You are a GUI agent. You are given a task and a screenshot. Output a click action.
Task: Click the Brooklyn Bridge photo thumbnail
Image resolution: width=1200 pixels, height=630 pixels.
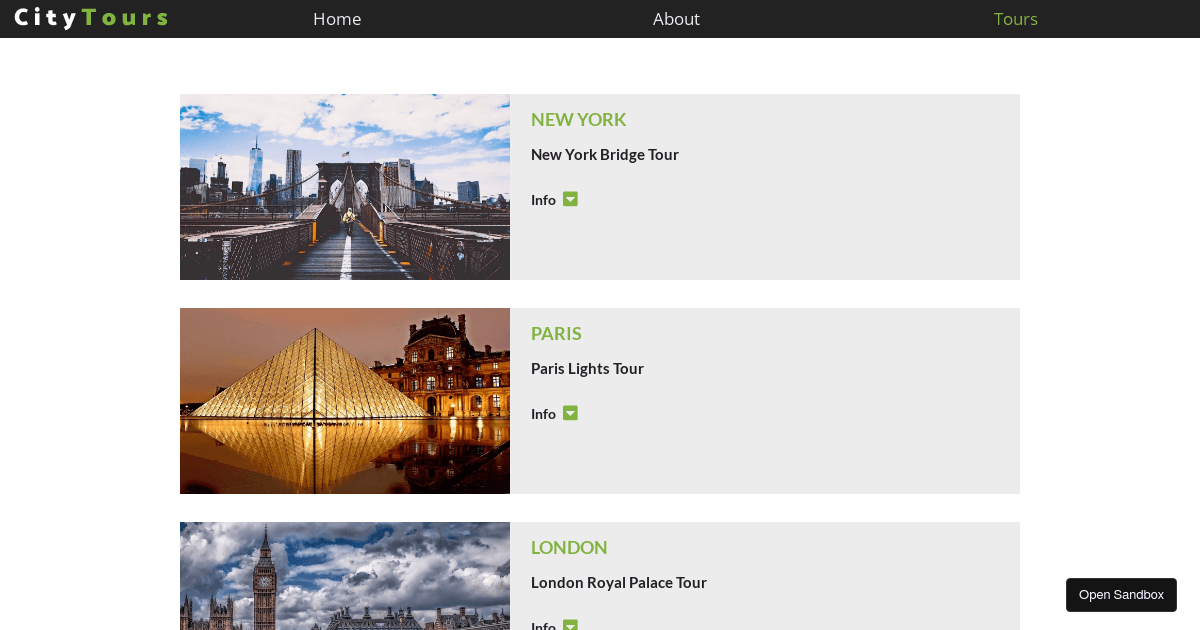point(344,186)
